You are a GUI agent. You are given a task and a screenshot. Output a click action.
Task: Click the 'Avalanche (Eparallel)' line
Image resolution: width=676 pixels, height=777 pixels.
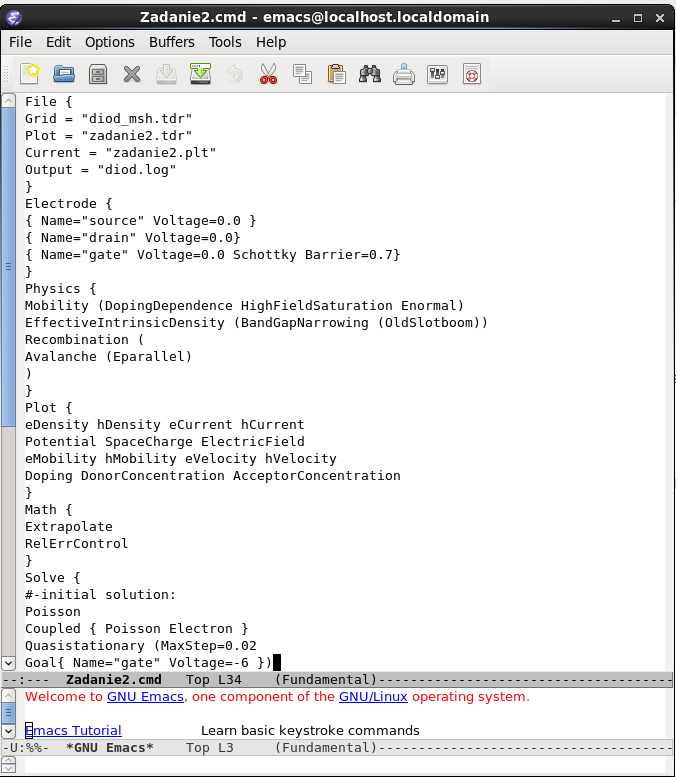(109, 357)
